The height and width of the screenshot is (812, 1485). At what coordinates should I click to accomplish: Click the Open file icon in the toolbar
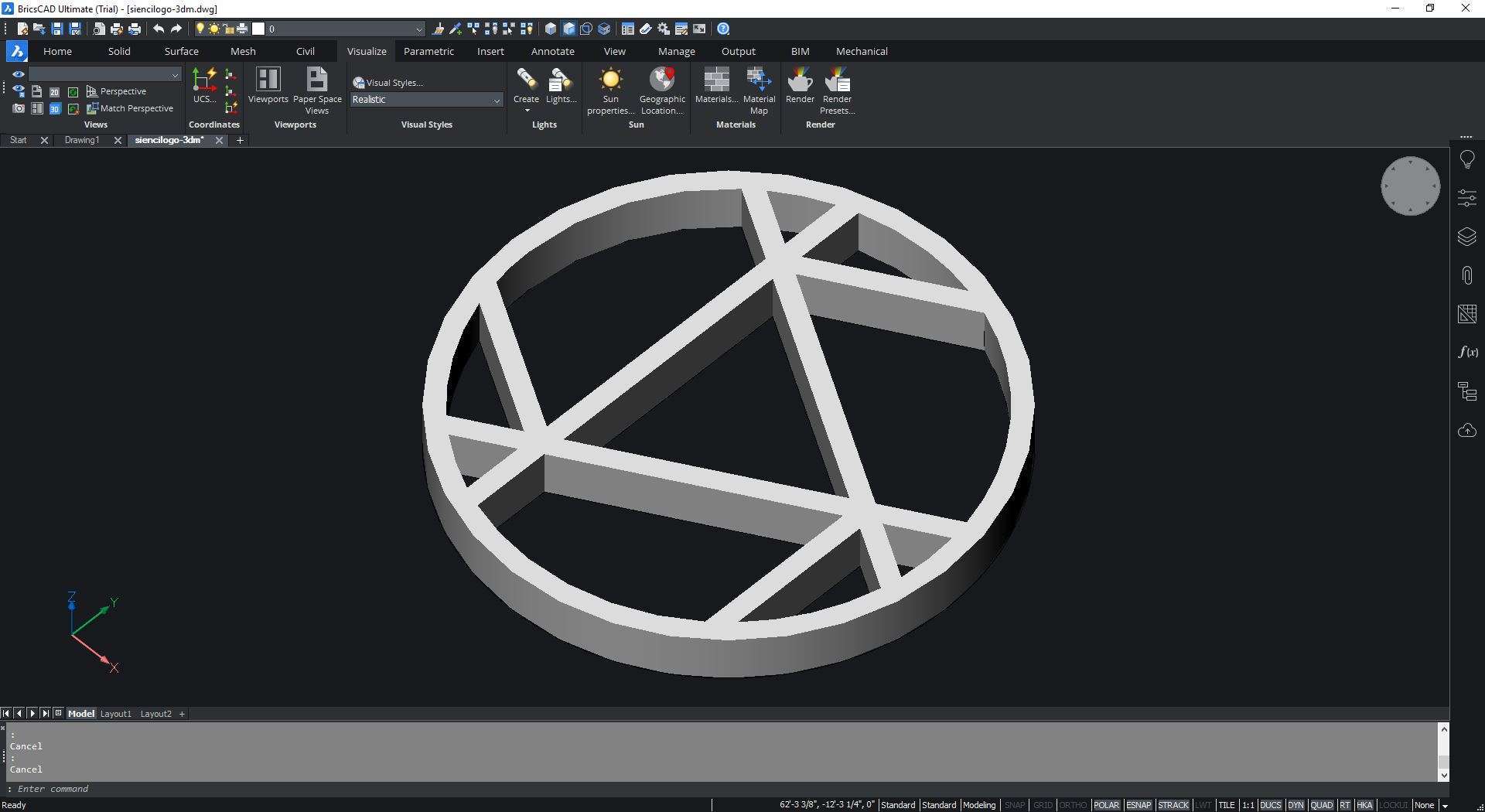[39, 29]
